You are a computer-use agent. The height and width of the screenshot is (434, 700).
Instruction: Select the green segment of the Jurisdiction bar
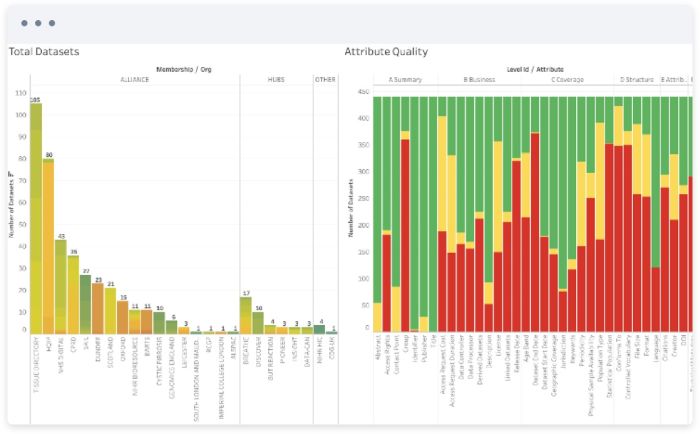pyautogui.click(x=563, y=193)
